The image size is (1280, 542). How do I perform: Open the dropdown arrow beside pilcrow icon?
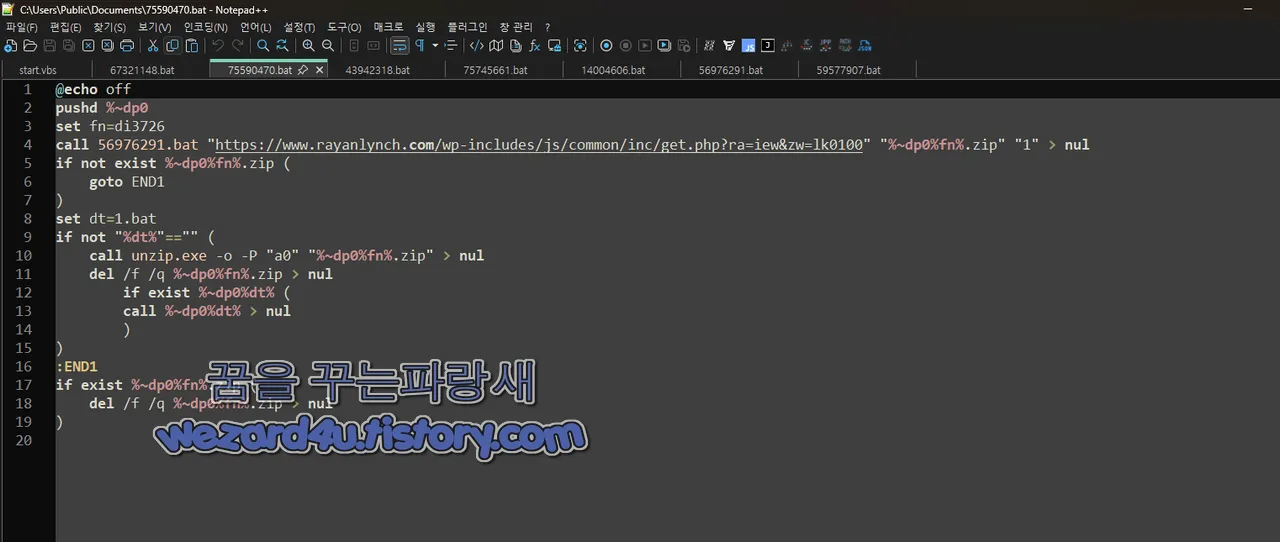click(435, 46)
